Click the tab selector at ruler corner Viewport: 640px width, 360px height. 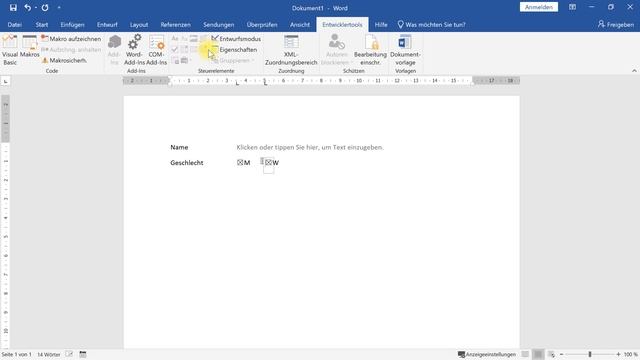point(5,82)
